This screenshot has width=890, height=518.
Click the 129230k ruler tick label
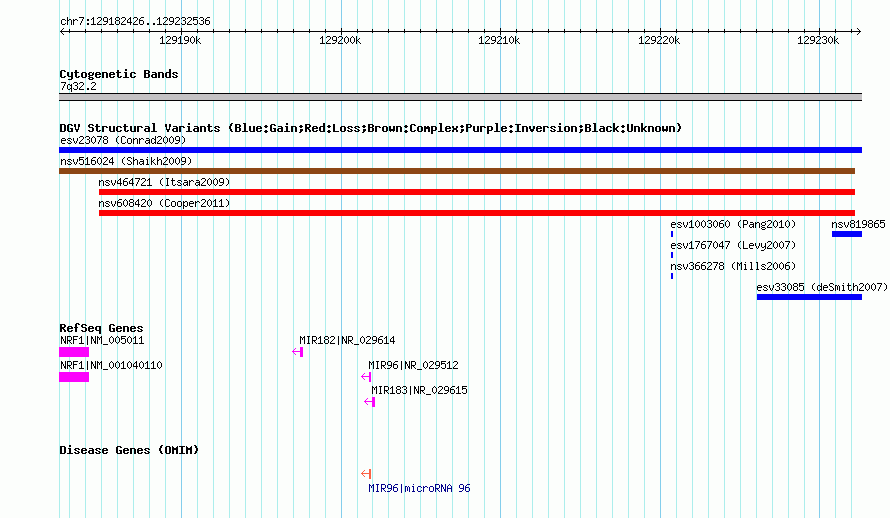(x=818, y=40)
